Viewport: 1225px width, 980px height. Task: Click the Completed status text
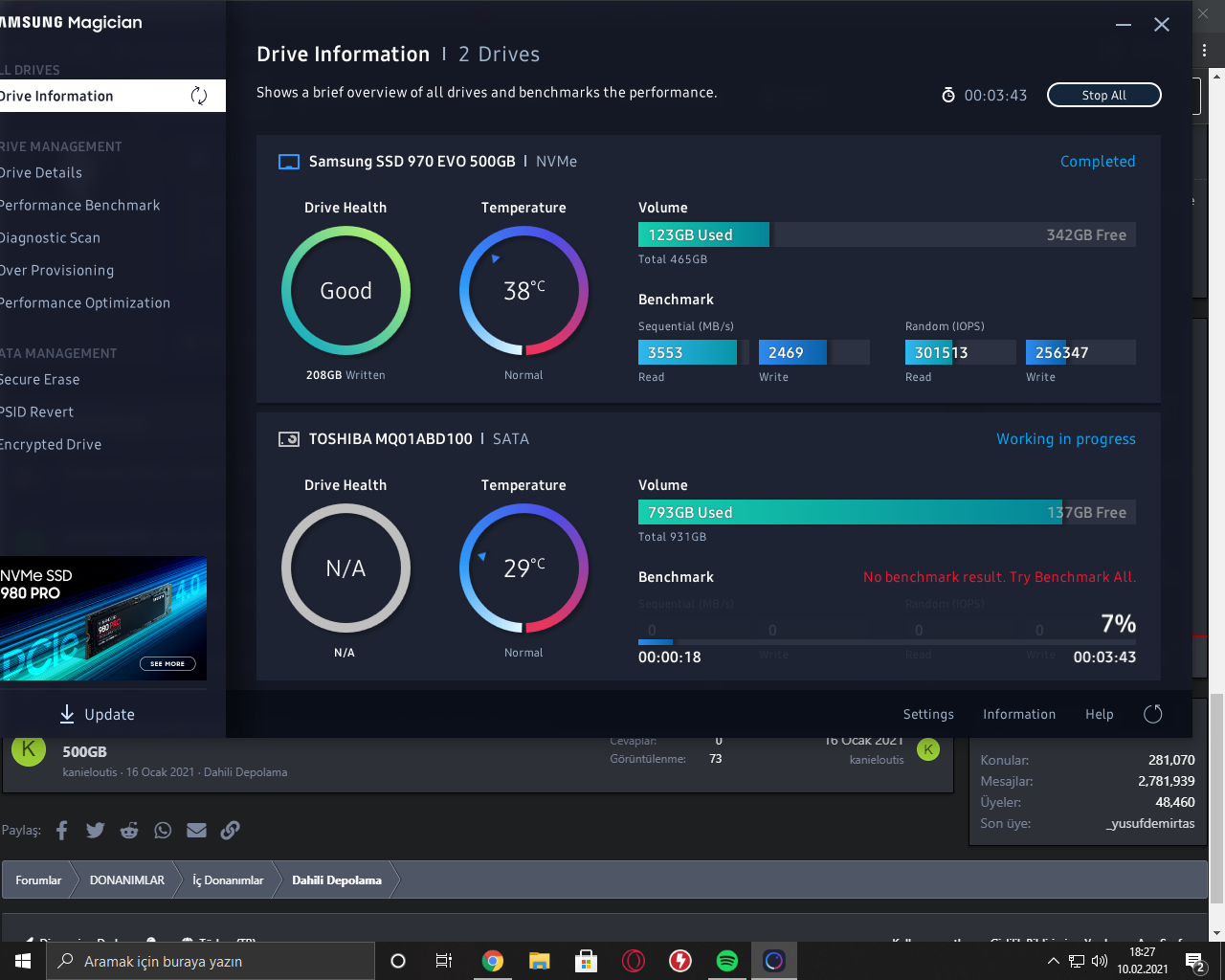pyautogui.click(x=1098, y=162)
